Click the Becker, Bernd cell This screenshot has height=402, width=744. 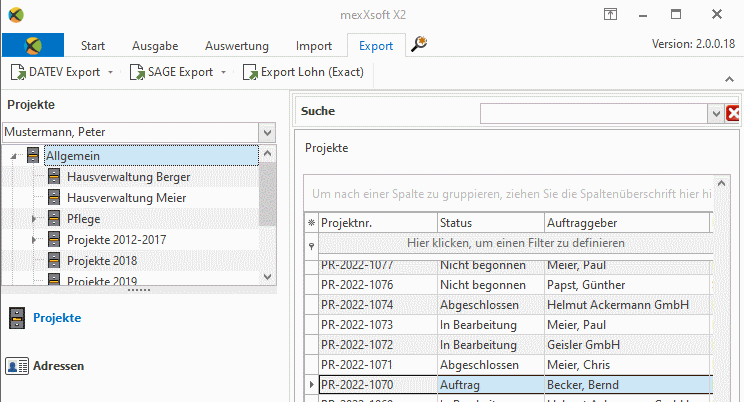628,384
